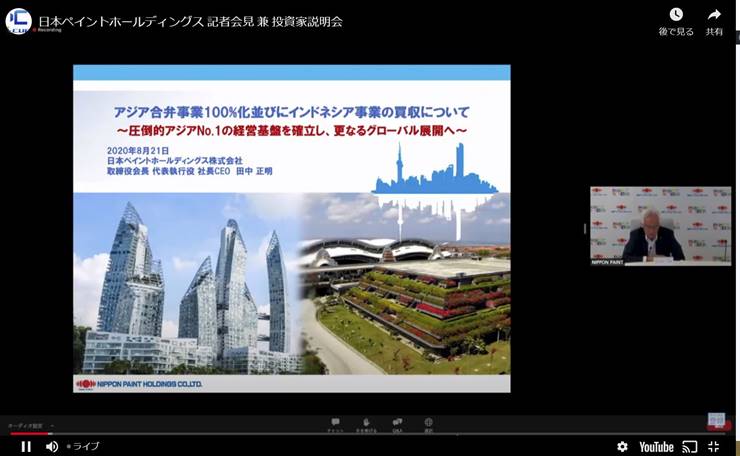Jump to live via the ライブ indicator
The width and height of the screenshot is (740, 456).
(83, 446)
